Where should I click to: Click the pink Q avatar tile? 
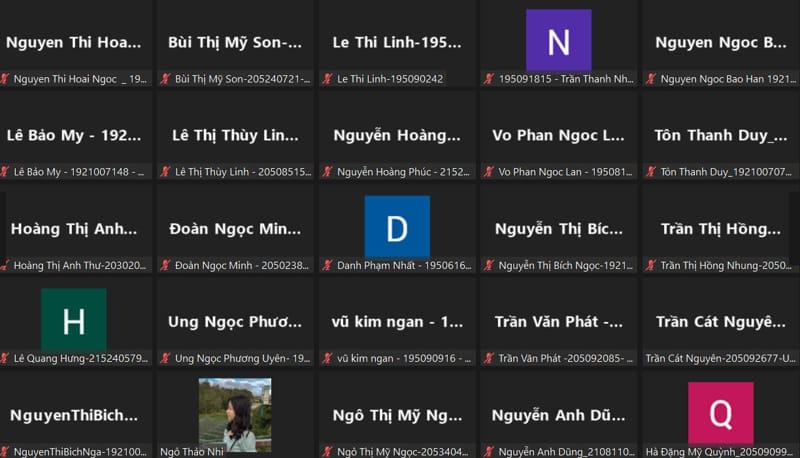[x=720, y=412]
